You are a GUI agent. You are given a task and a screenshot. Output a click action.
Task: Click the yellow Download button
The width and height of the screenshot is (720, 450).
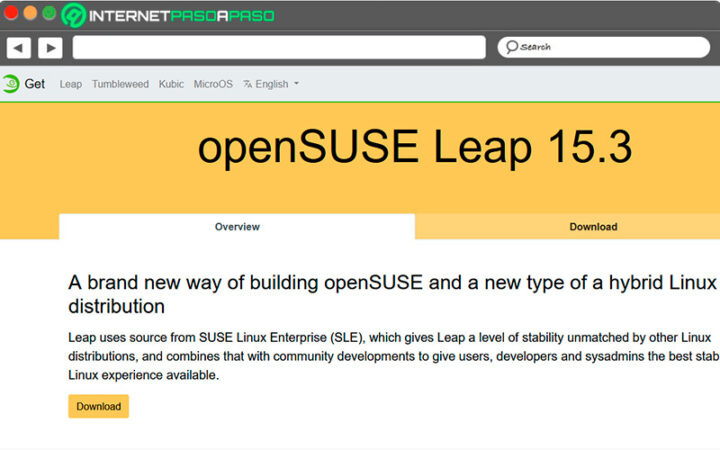pyautogui.click(x=98, y=406)
